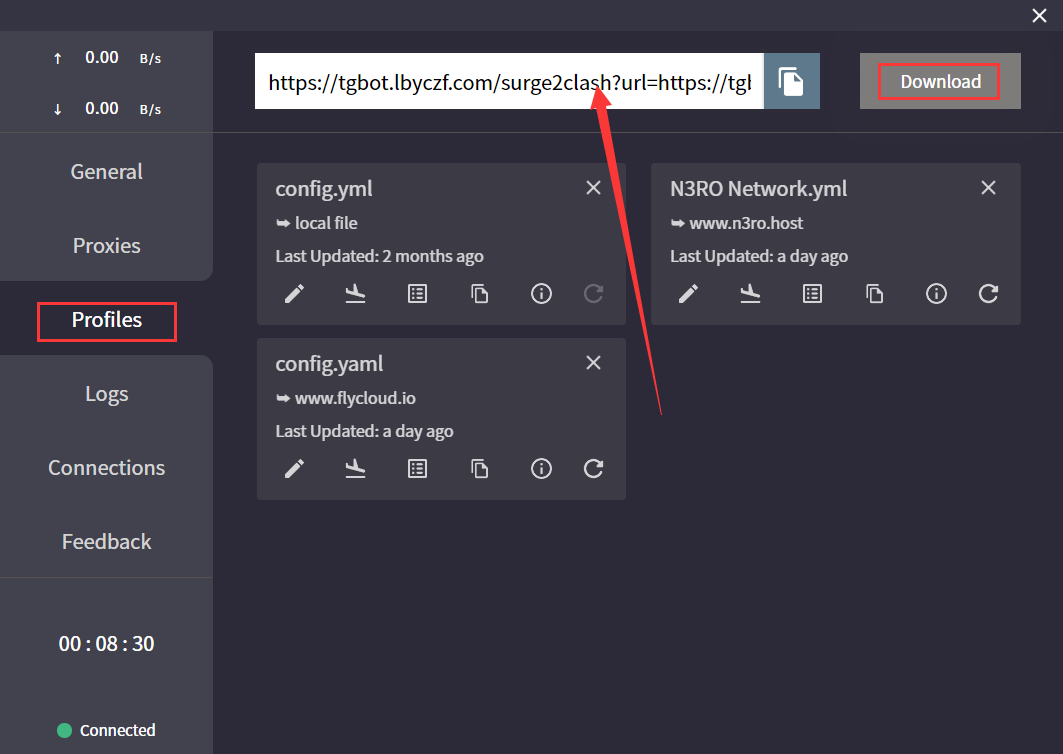
Task: Remove the config.yaml profile with X
Action: (x=593, y=363)
